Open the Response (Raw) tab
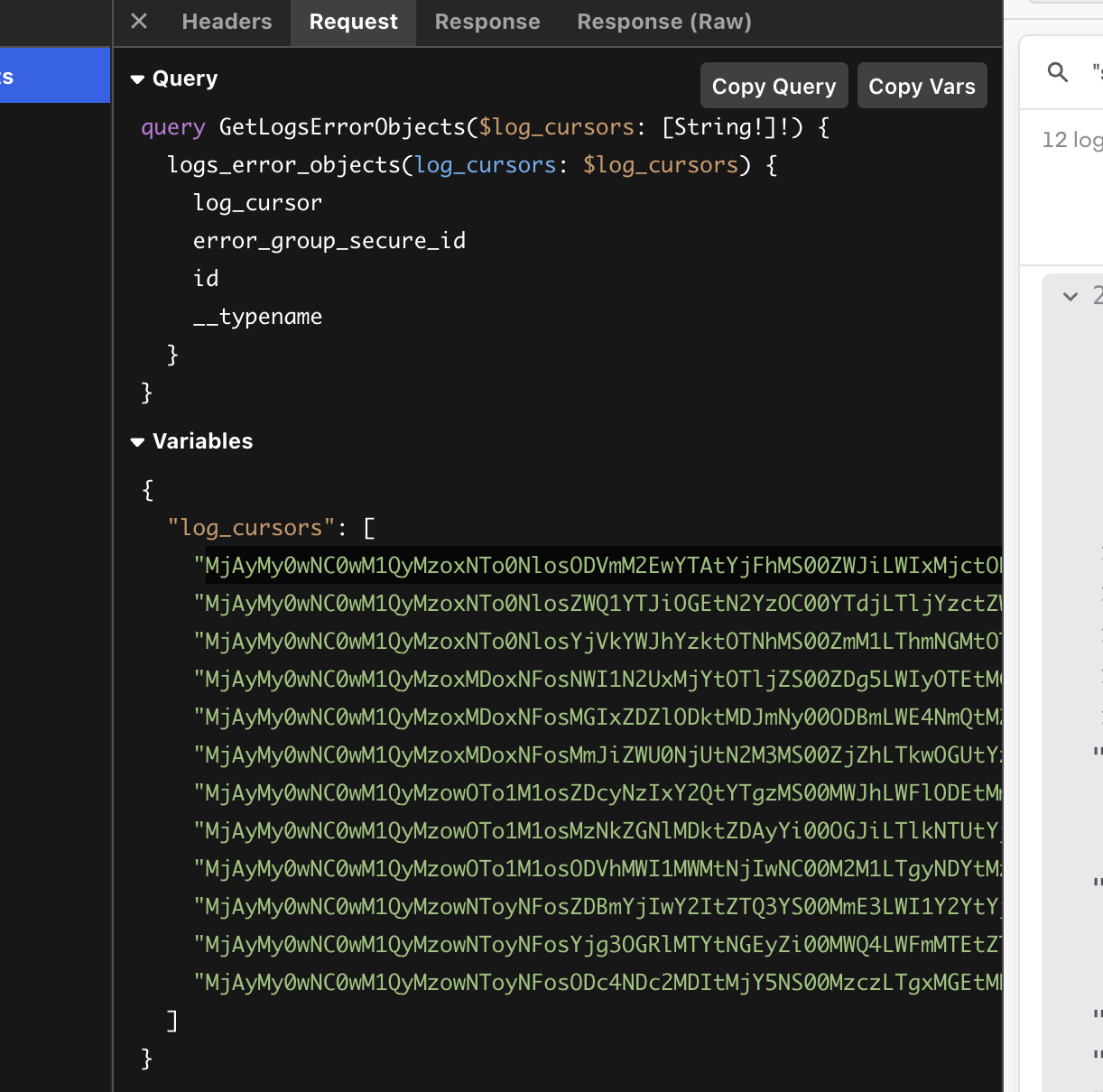1103x1092 pixels. coord(664,22)
